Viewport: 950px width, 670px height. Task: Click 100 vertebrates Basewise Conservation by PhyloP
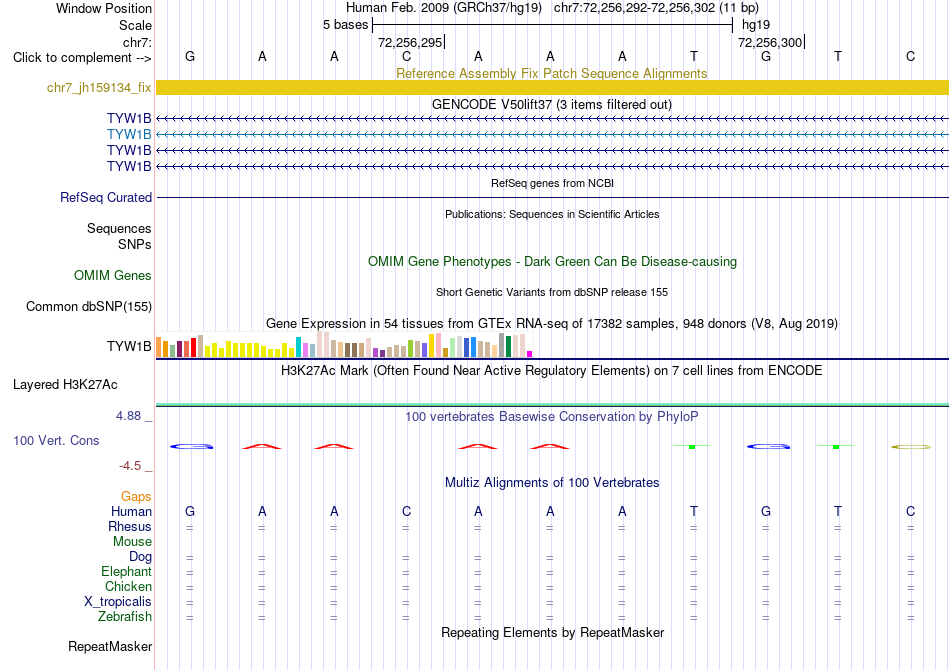coord(552,417)
